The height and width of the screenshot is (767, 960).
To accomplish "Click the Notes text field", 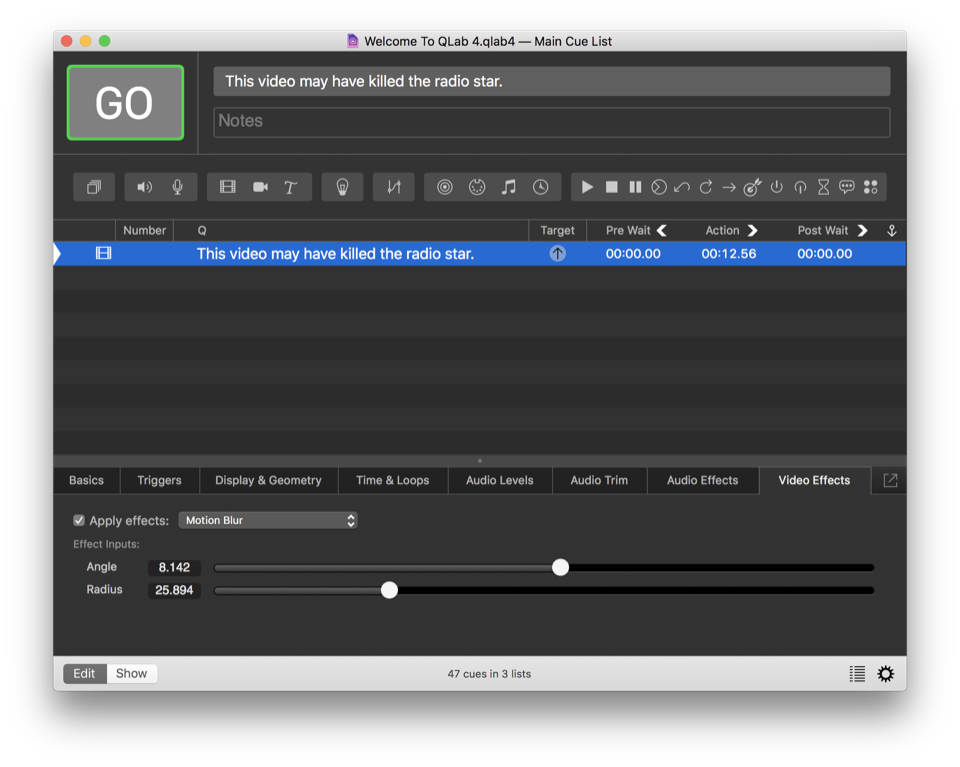I will (551, 121).
